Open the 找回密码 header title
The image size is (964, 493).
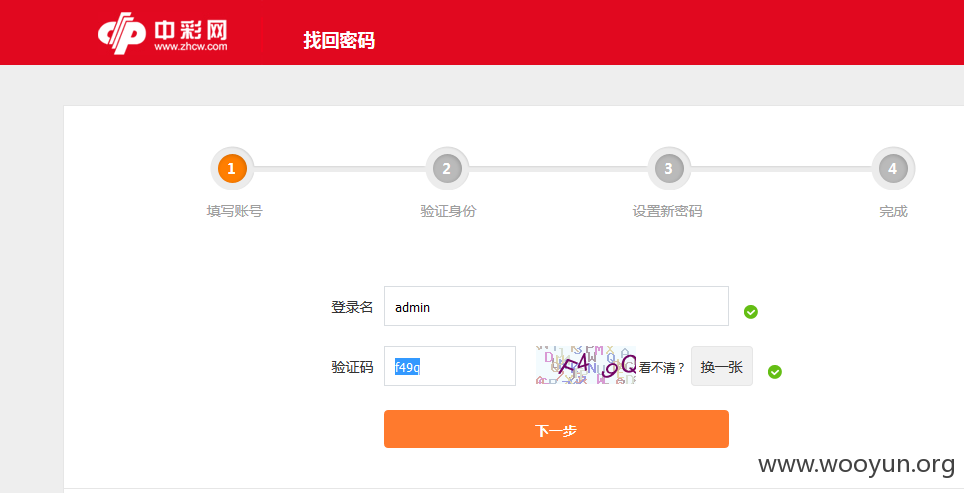(339, 41)
